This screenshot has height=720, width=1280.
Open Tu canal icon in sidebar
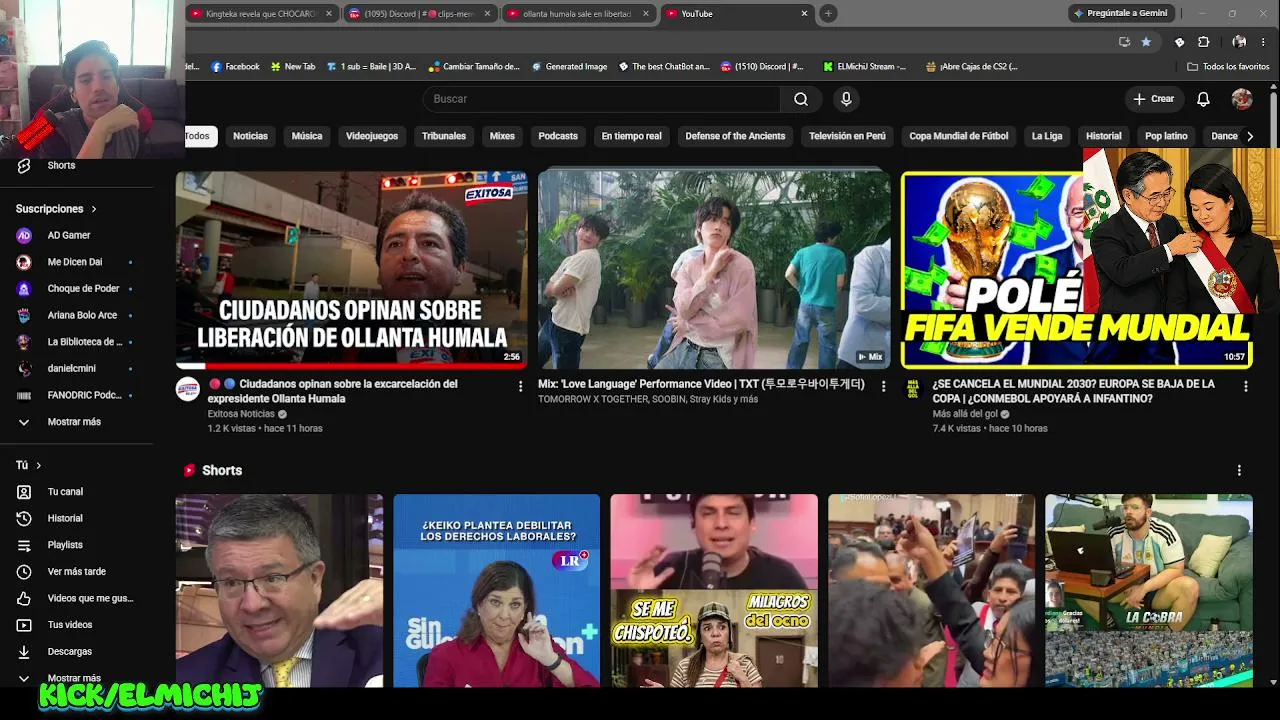[24, 492]
